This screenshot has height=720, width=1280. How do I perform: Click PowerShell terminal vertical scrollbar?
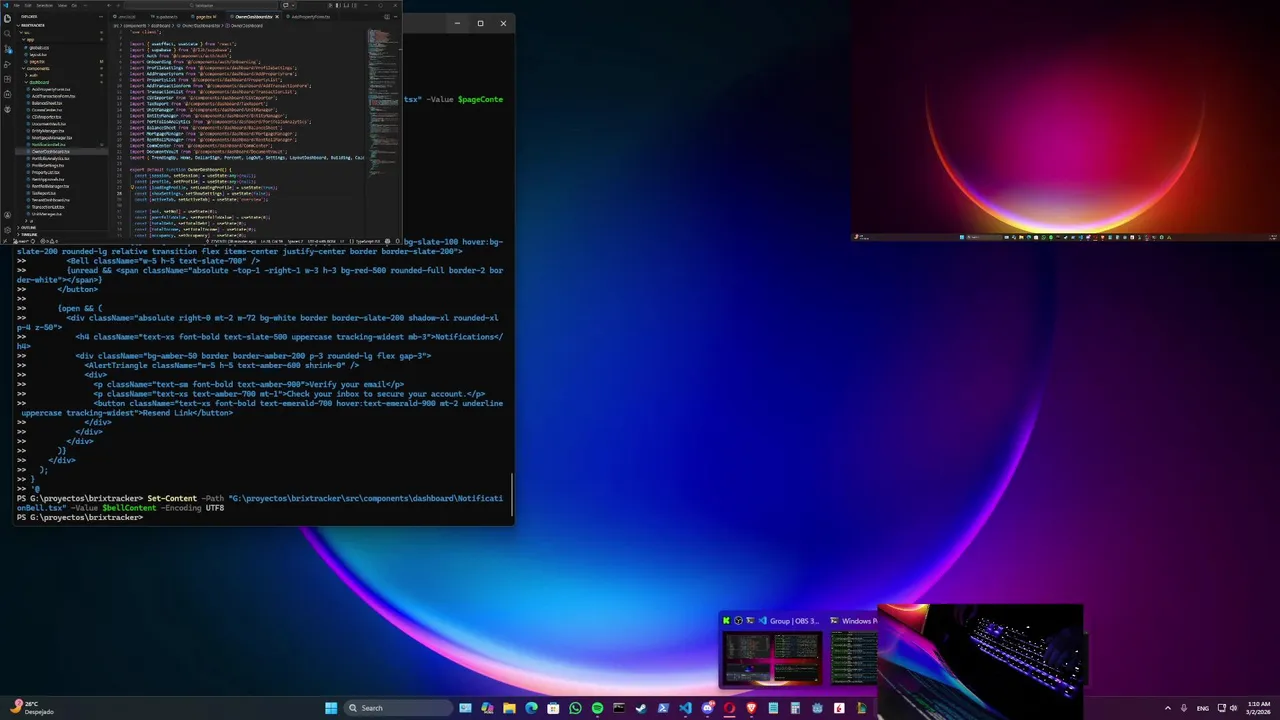pos(512,495)
